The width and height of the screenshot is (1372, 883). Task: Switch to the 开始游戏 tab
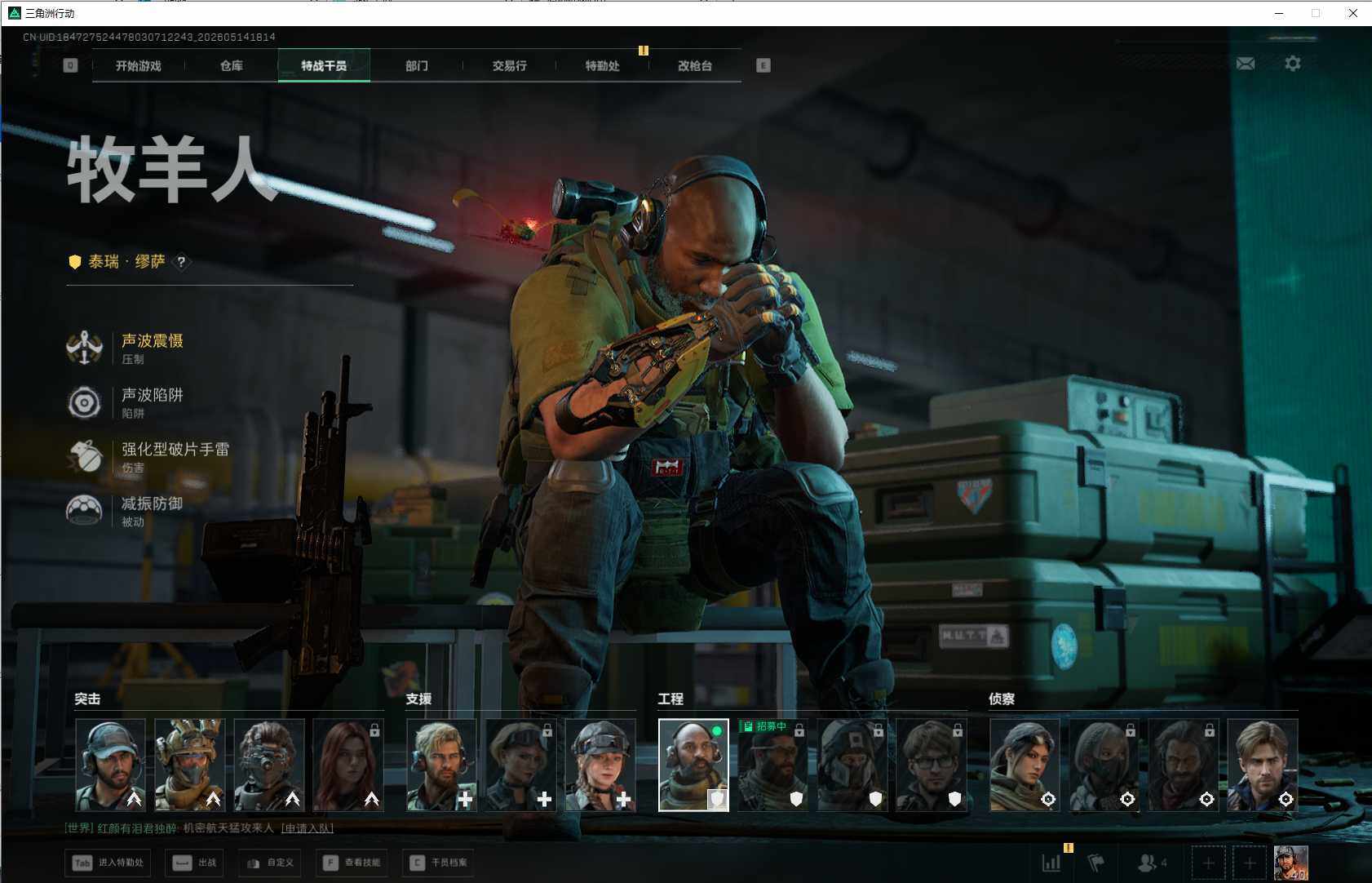[139, 66]
